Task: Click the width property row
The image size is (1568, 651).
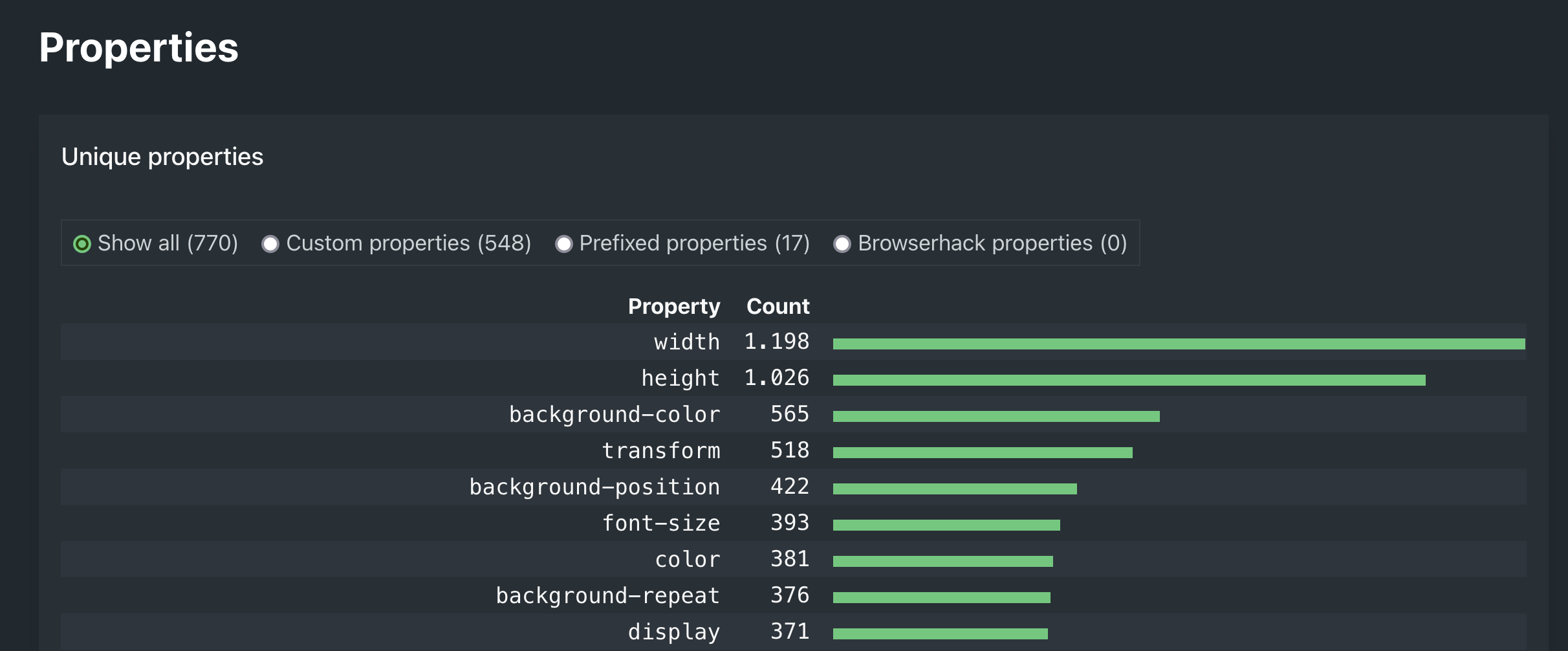Action: pos(686,342)
